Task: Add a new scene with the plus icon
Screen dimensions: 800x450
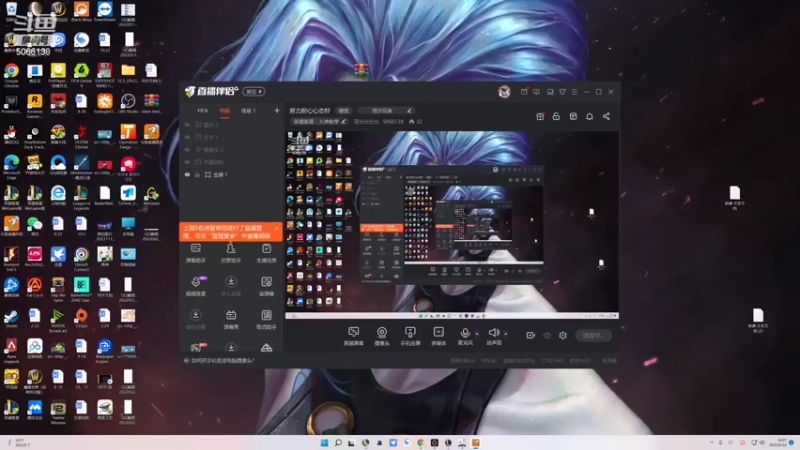Action: pos(277,110)
